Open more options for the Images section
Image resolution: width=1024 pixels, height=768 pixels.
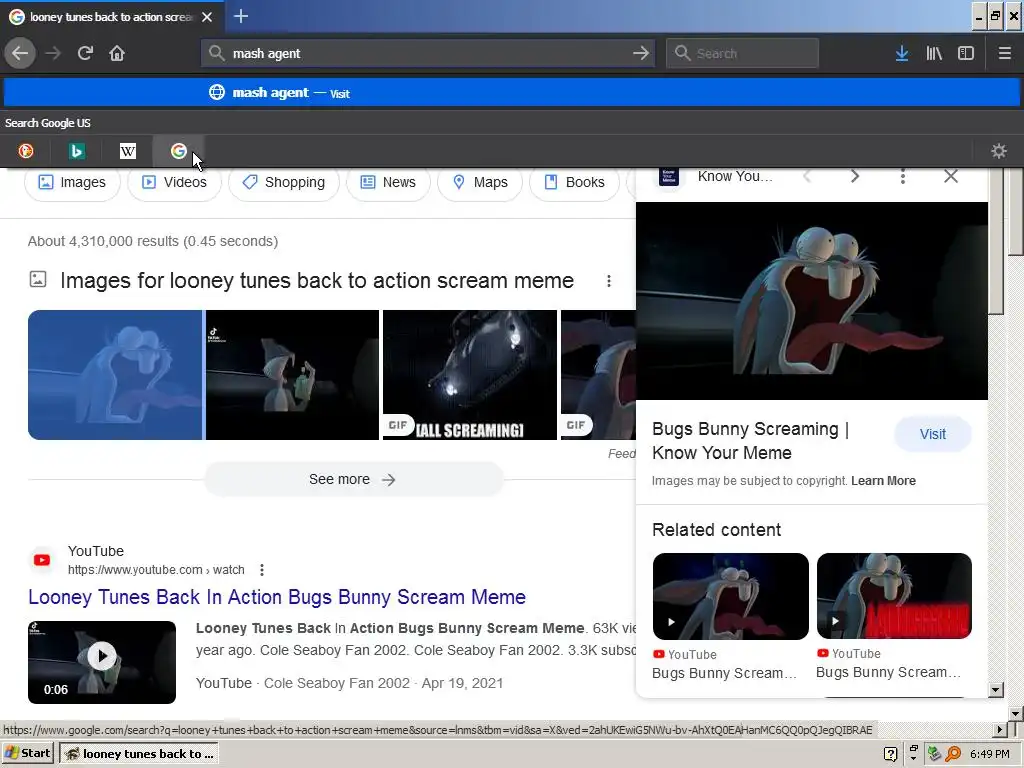point(609,281)
